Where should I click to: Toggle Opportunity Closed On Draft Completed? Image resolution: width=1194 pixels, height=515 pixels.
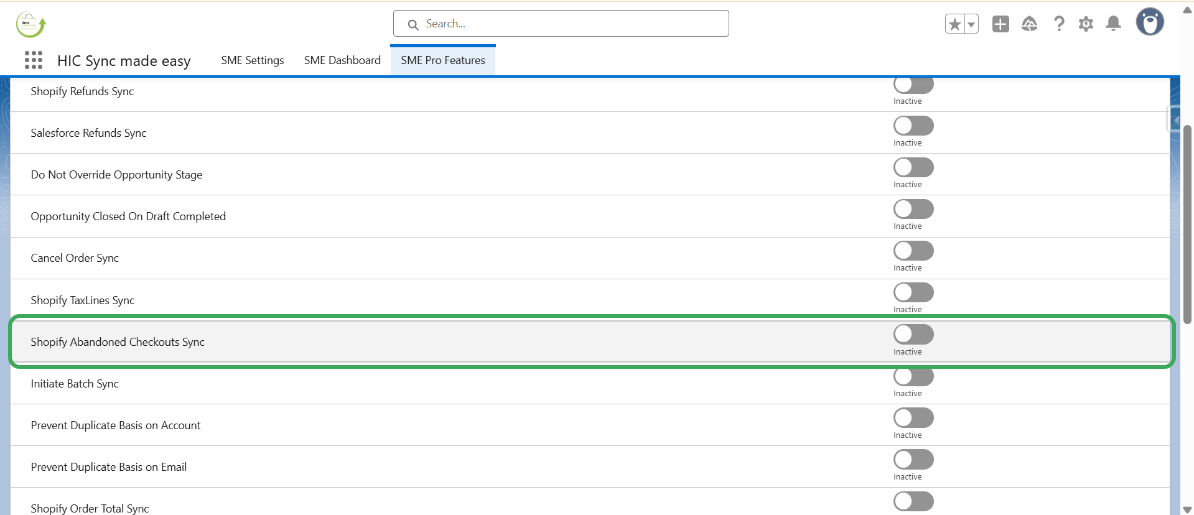[x=913, y=209]
